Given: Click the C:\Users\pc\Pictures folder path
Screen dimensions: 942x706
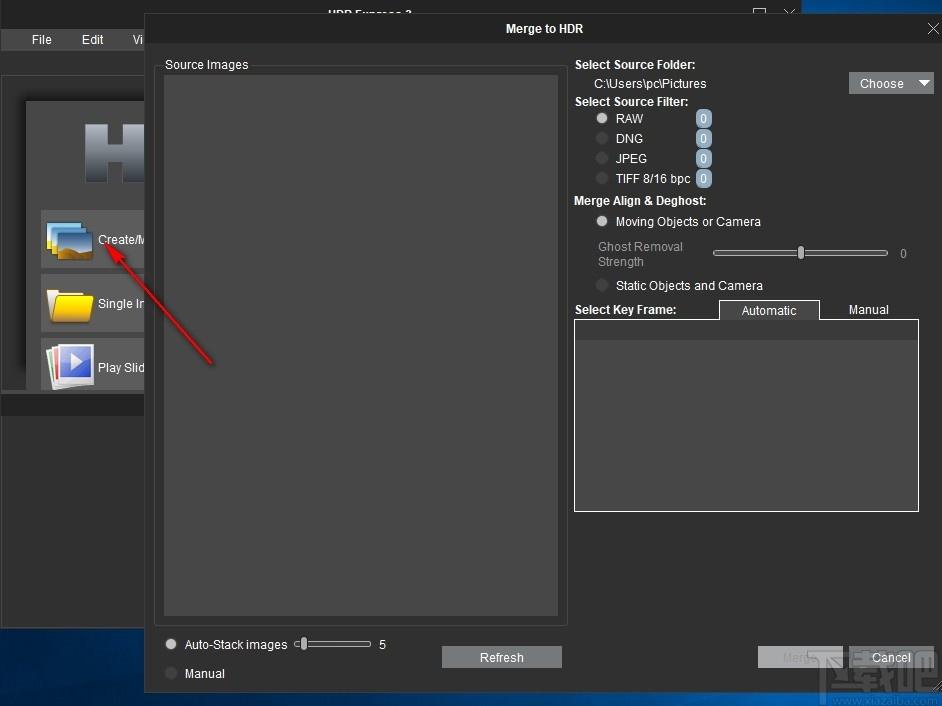Looking at the screenshot, I should (x=650, y=84).
